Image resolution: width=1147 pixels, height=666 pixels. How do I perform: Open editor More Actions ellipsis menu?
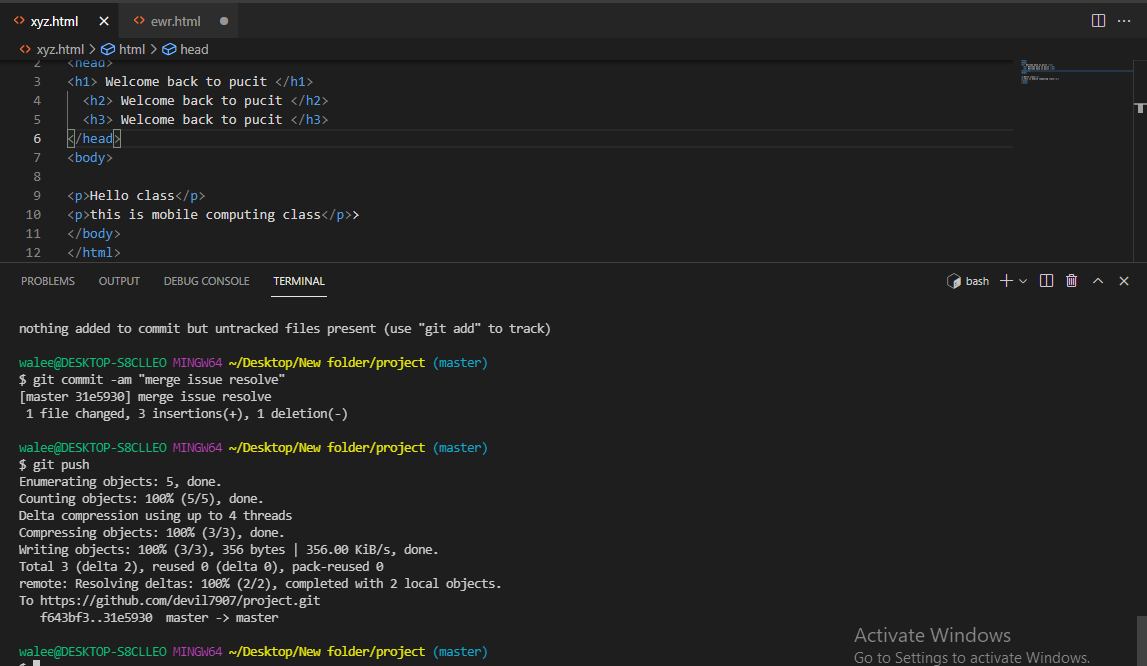1124,20
